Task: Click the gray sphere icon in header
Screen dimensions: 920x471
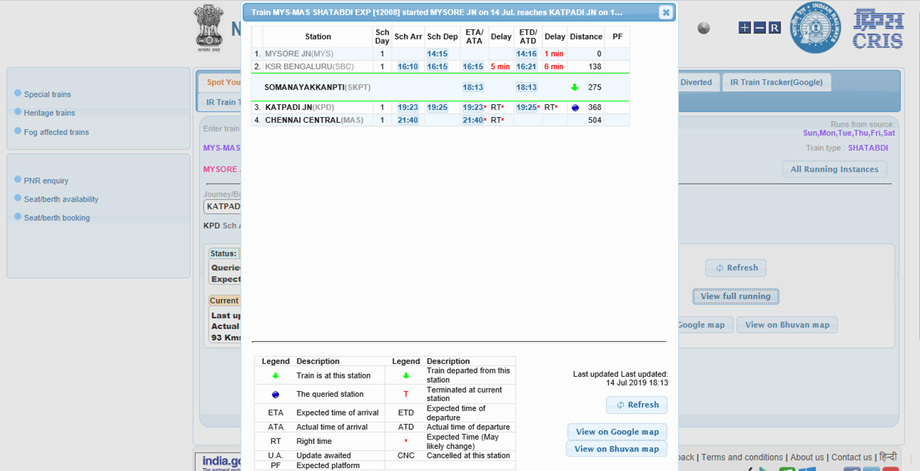Action: [x=703, y=28]
